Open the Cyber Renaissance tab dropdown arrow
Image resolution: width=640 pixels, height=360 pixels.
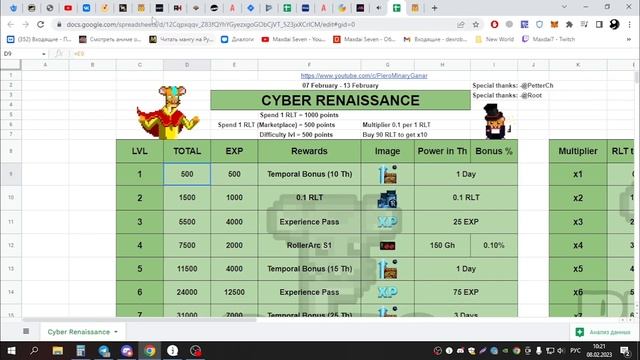pos(116,332)
